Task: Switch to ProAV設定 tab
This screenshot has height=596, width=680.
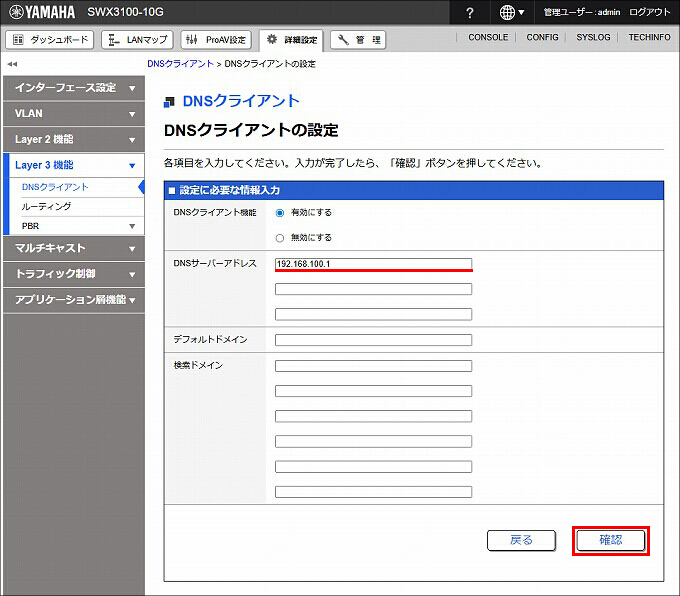Action: click(216, 40)
